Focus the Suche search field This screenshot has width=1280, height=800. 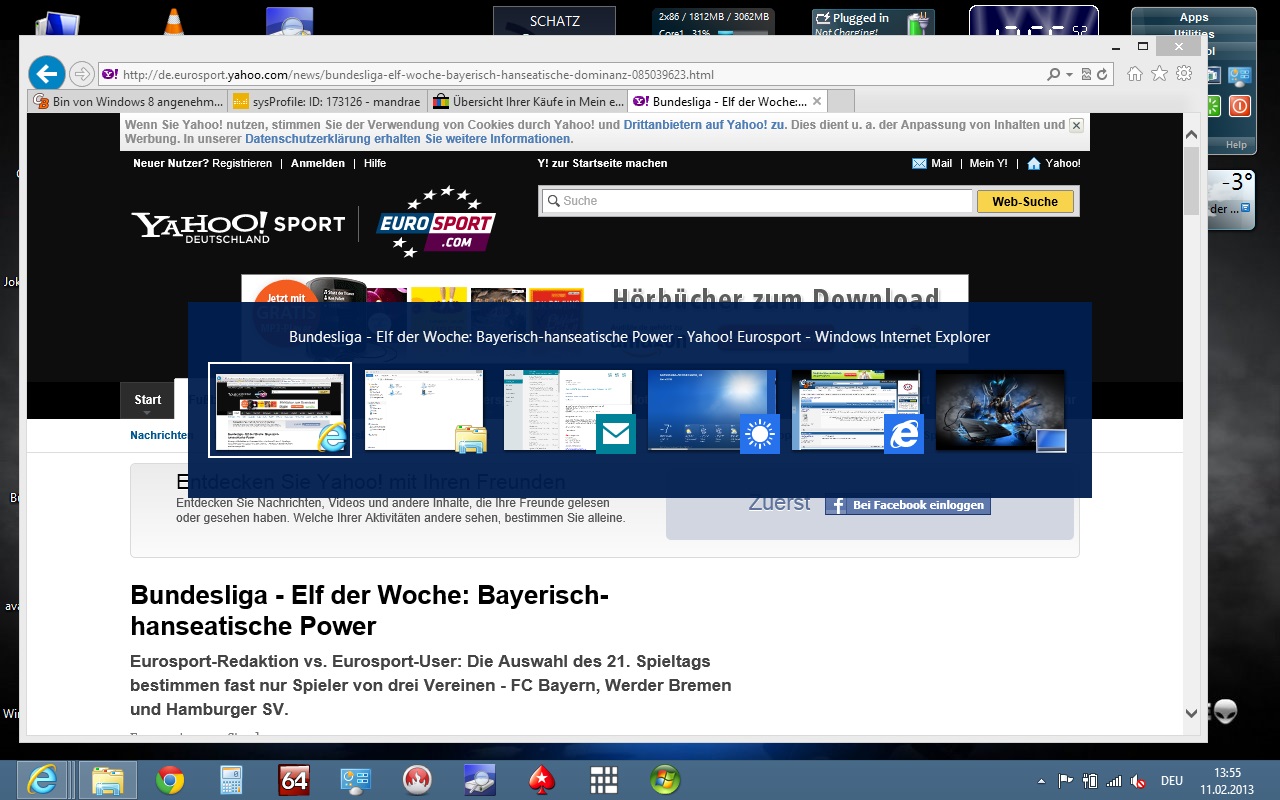click(x=757, y=201)
